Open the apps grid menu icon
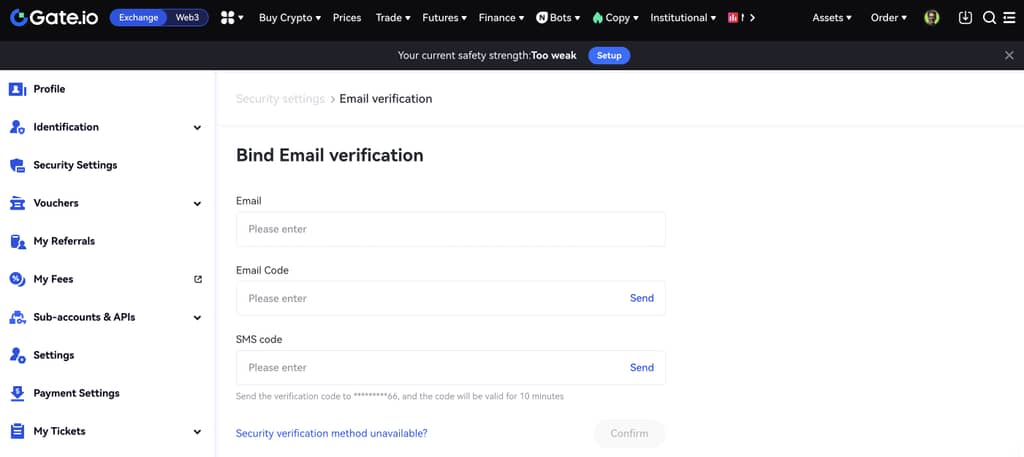 coord(228,18)
